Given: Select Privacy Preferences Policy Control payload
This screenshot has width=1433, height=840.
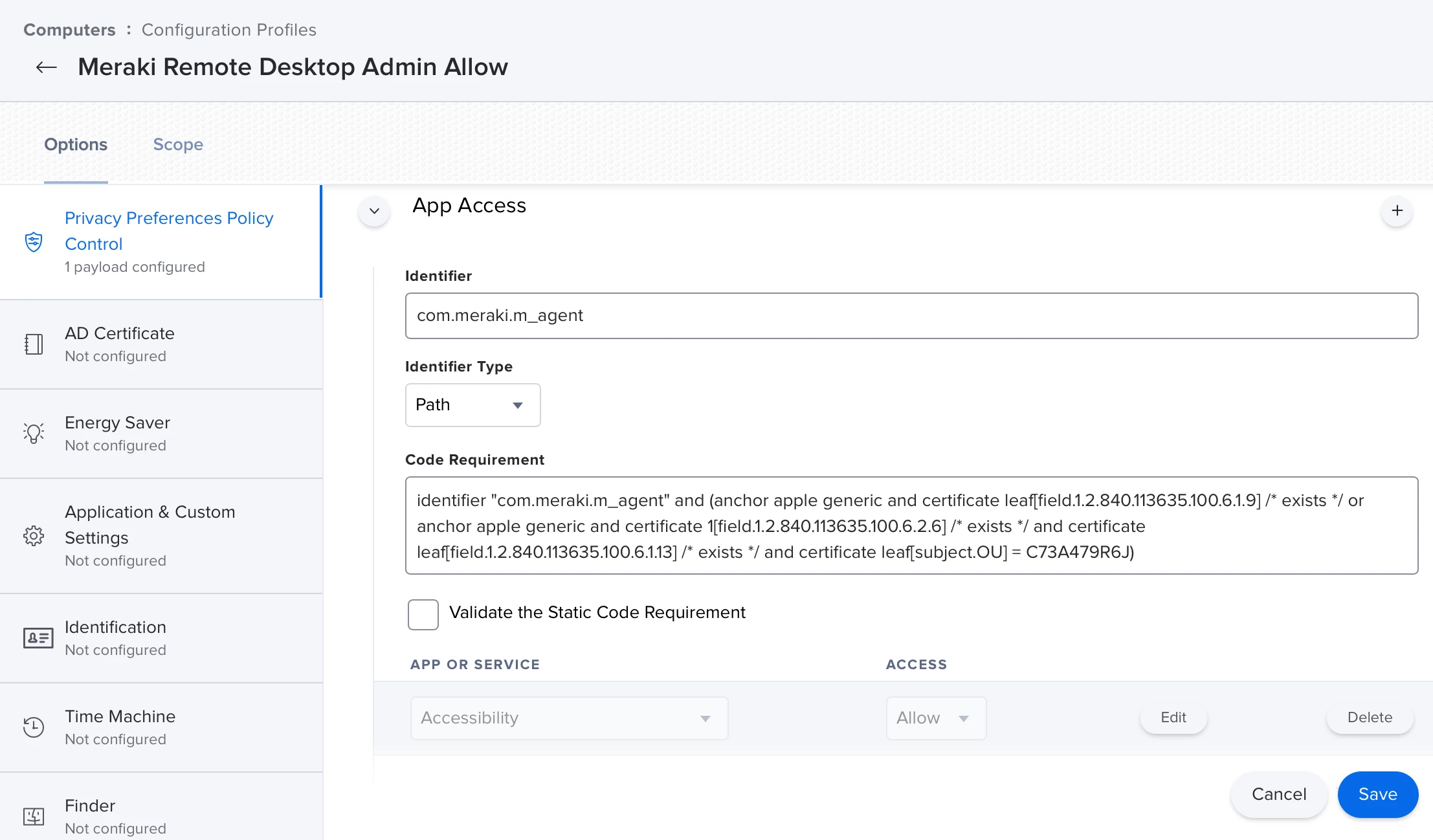Looking at the screenshot, I should click(x=161, y=242).
